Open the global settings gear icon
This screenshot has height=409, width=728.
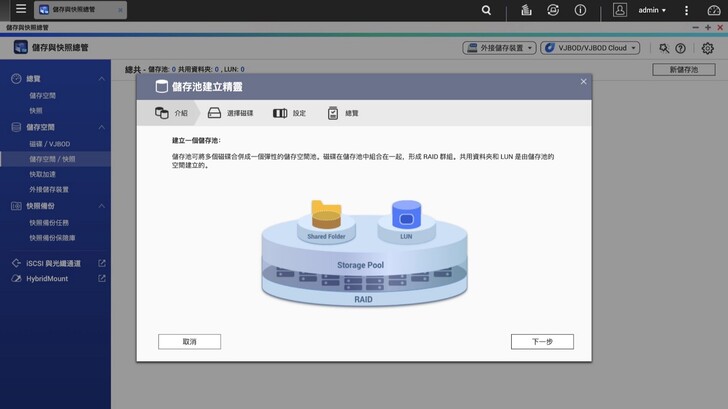(x=707, y=48)
